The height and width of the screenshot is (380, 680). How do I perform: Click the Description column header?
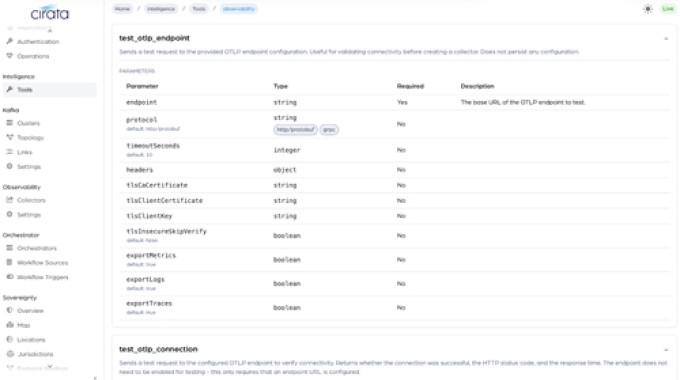click(x=477, y=86)
